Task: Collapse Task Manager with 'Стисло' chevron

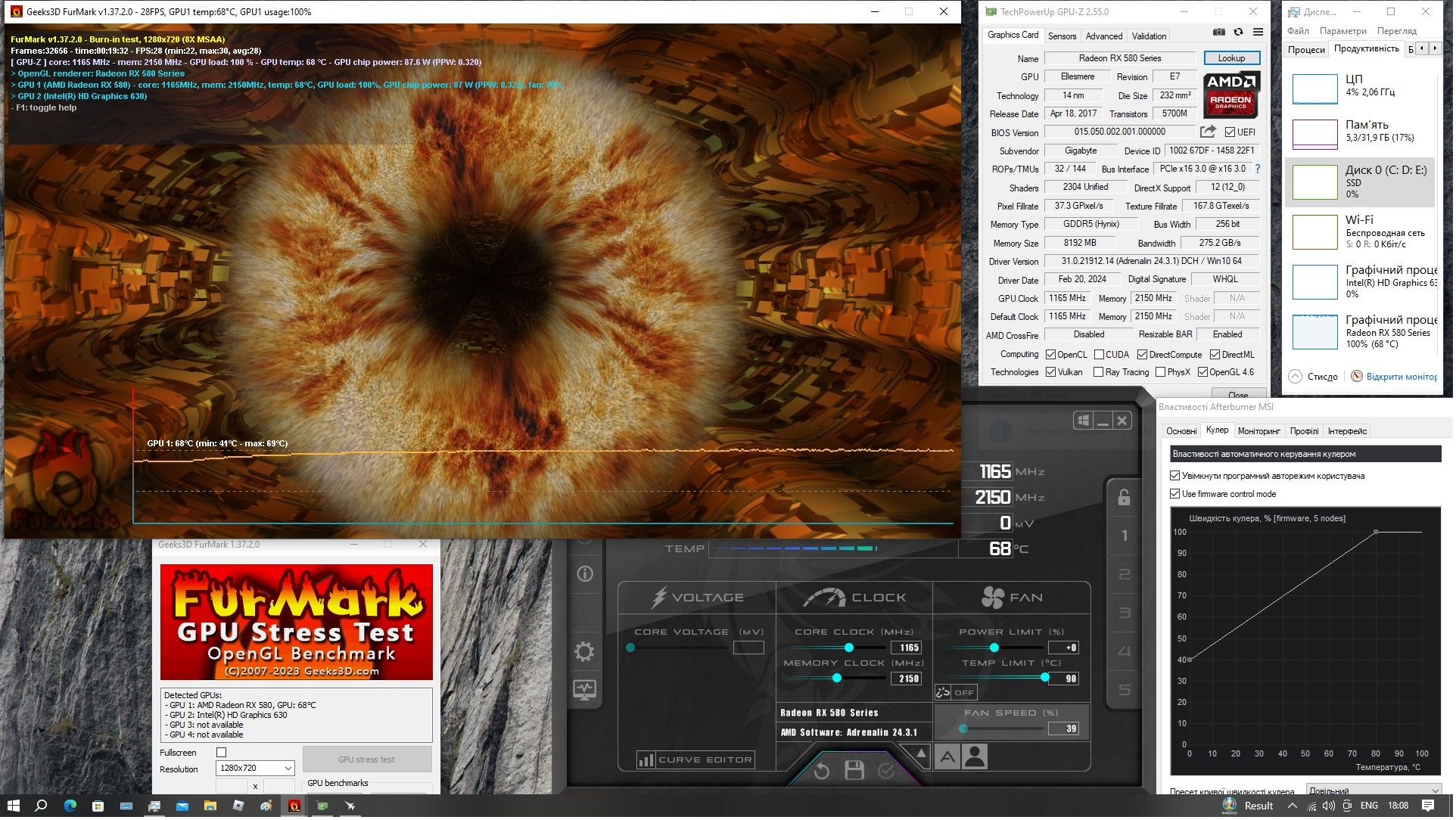Action: (x=1297, y=377)
